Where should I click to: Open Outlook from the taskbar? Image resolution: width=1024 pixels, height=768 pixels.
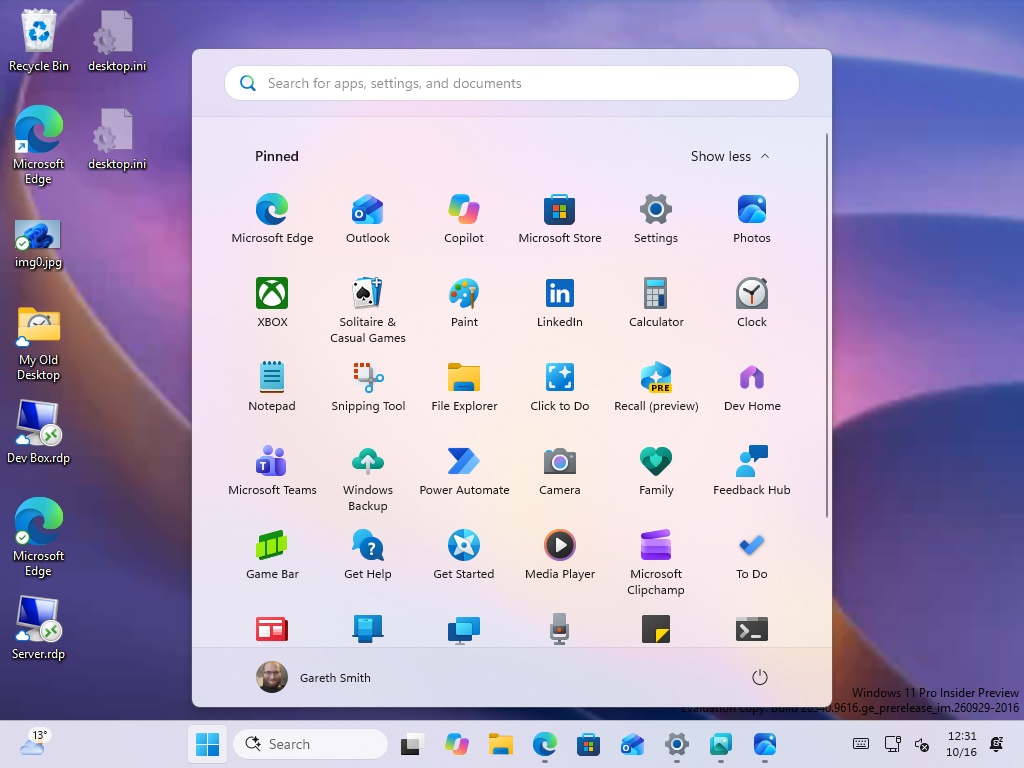632,744
